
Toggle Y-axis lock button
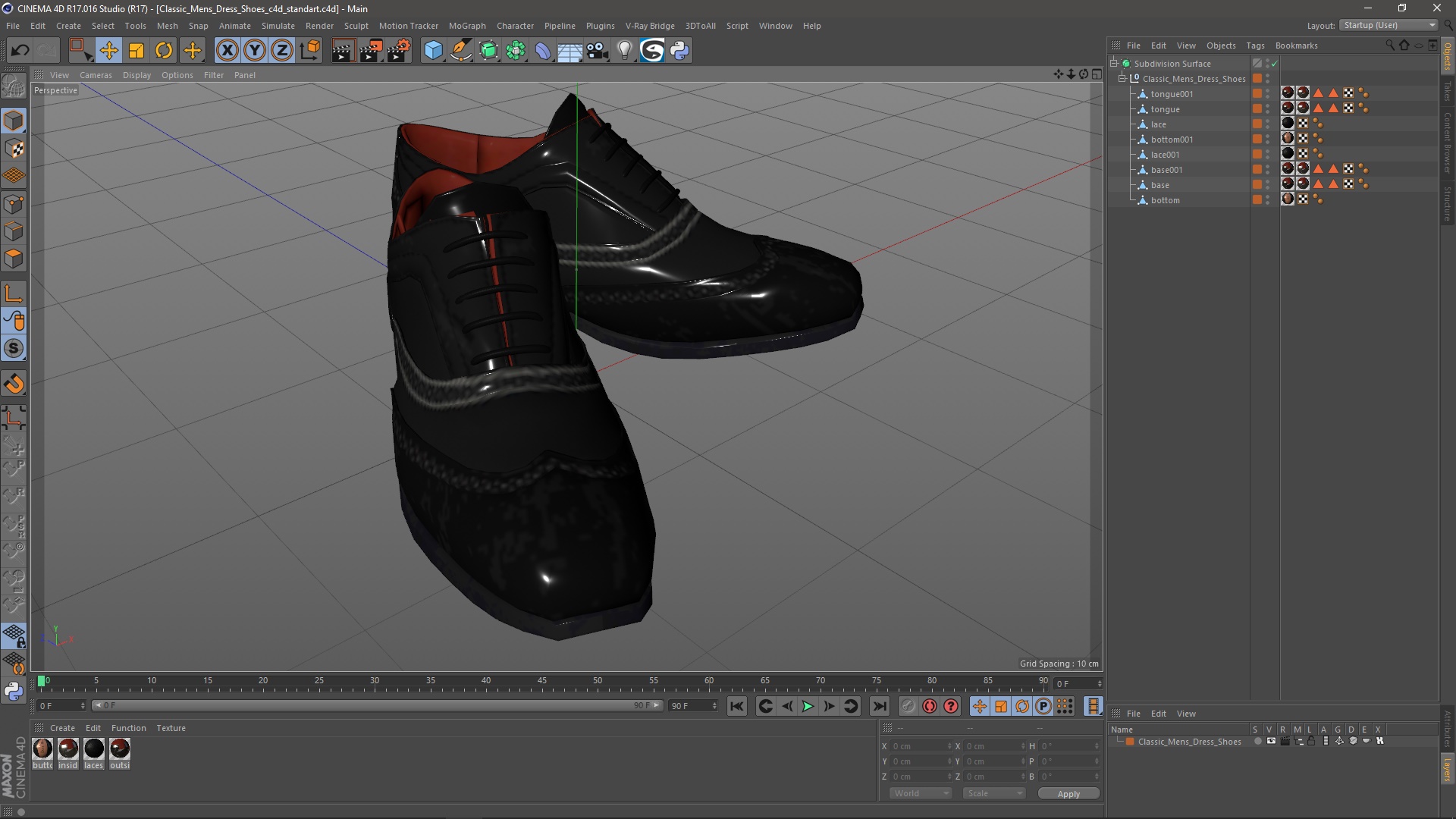click(x=255, y=51)
